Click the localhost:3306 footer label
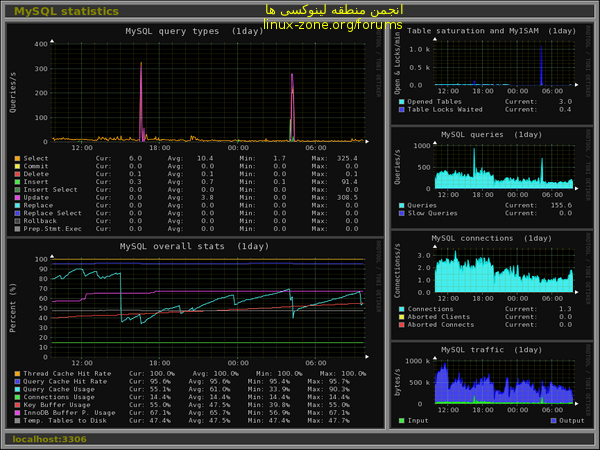 pyautogui.click(x=49, y=439)
